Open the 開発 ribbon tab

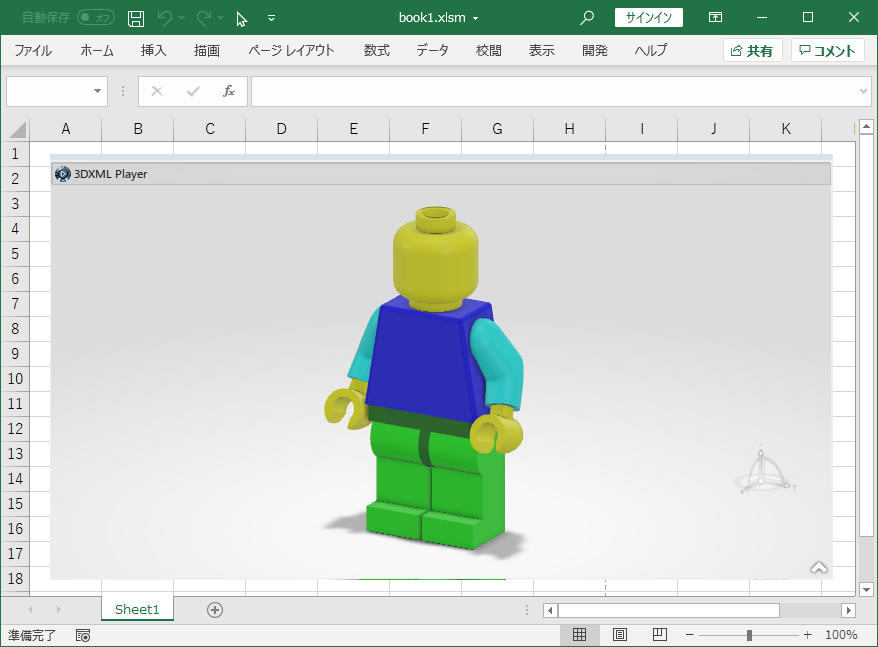(595, 50)
